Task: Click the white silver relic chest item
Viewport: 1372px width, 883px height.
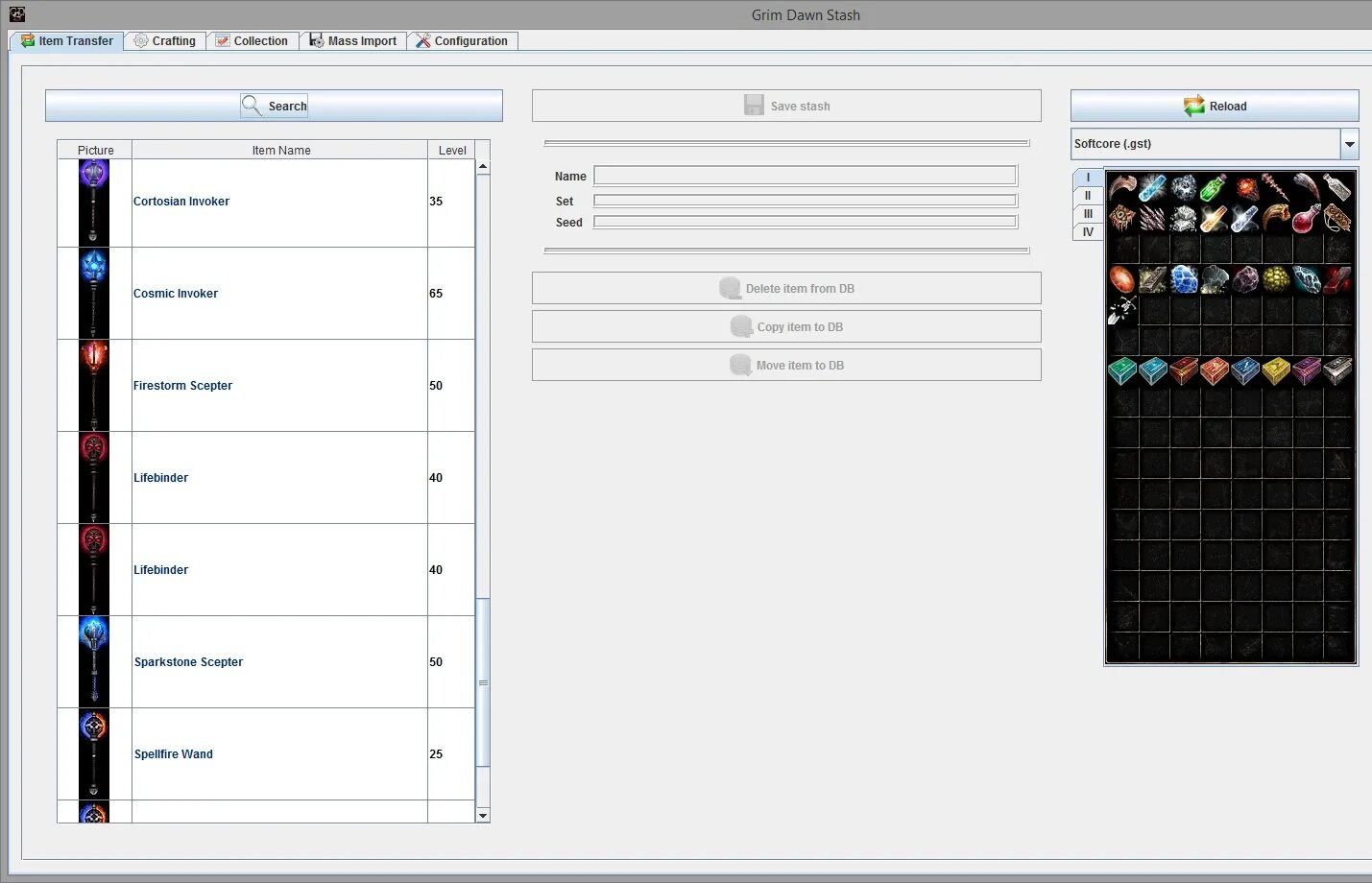Action: click(x=1337, y=371)
